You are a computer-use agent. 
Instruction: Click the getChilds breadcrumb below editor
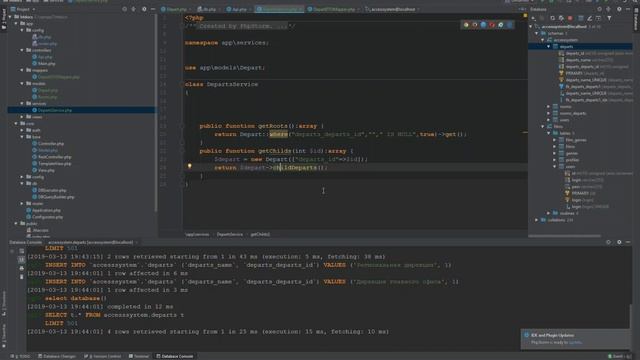click(260, 234)
